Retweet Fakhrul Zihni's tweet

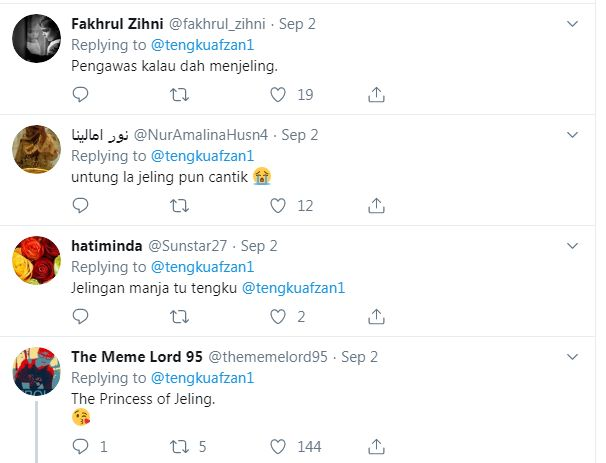click(x=179, y=95)
